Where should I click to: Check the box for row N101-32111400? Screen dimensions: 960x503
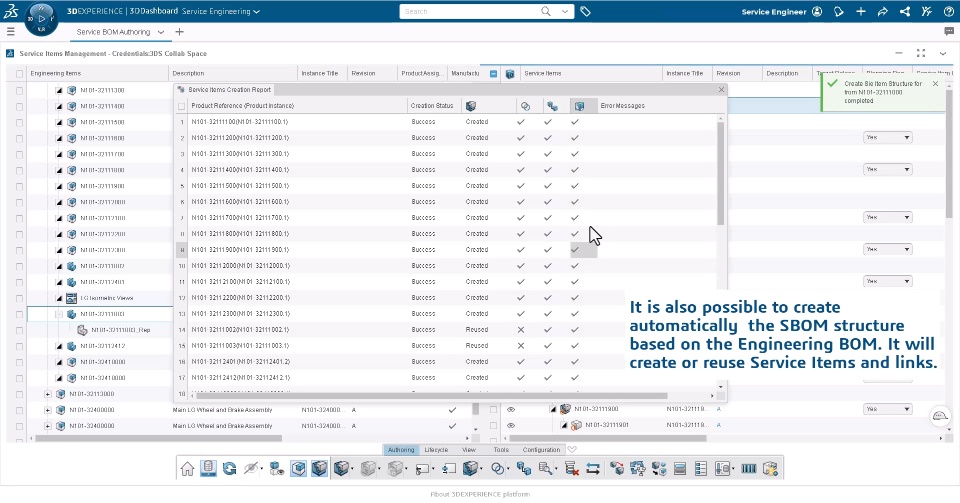point(20,106)
